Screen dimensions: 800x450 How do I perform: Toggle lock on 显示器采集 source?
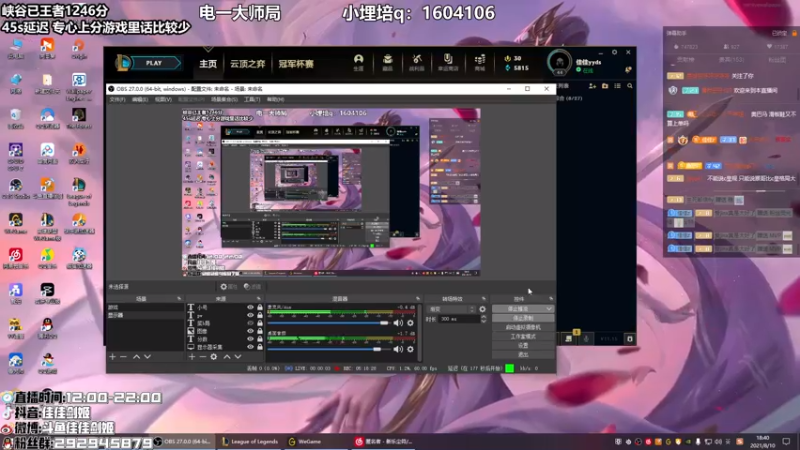260,346
